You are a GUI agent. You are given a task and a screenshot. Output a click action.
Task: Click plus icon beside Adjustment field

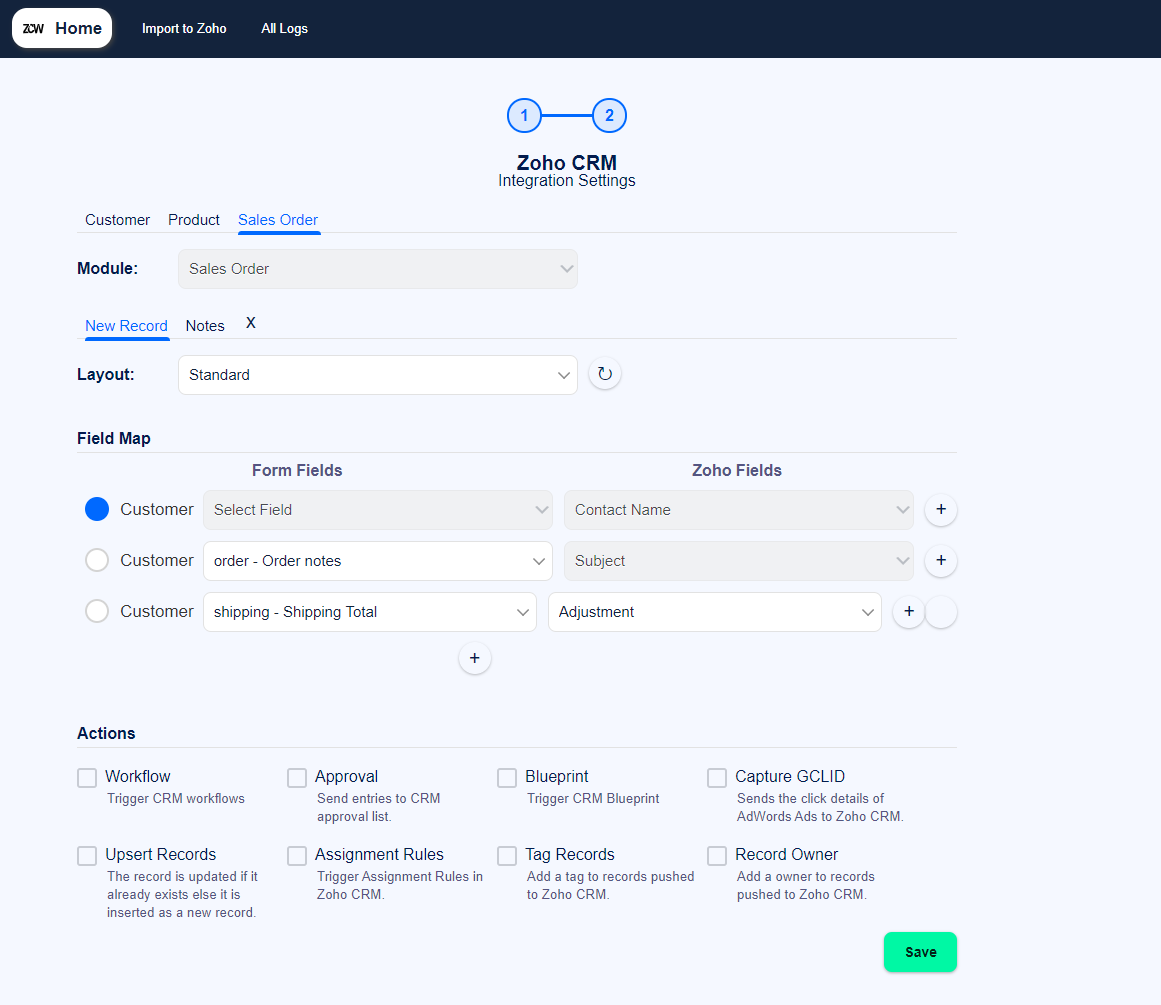coord(909,612)
